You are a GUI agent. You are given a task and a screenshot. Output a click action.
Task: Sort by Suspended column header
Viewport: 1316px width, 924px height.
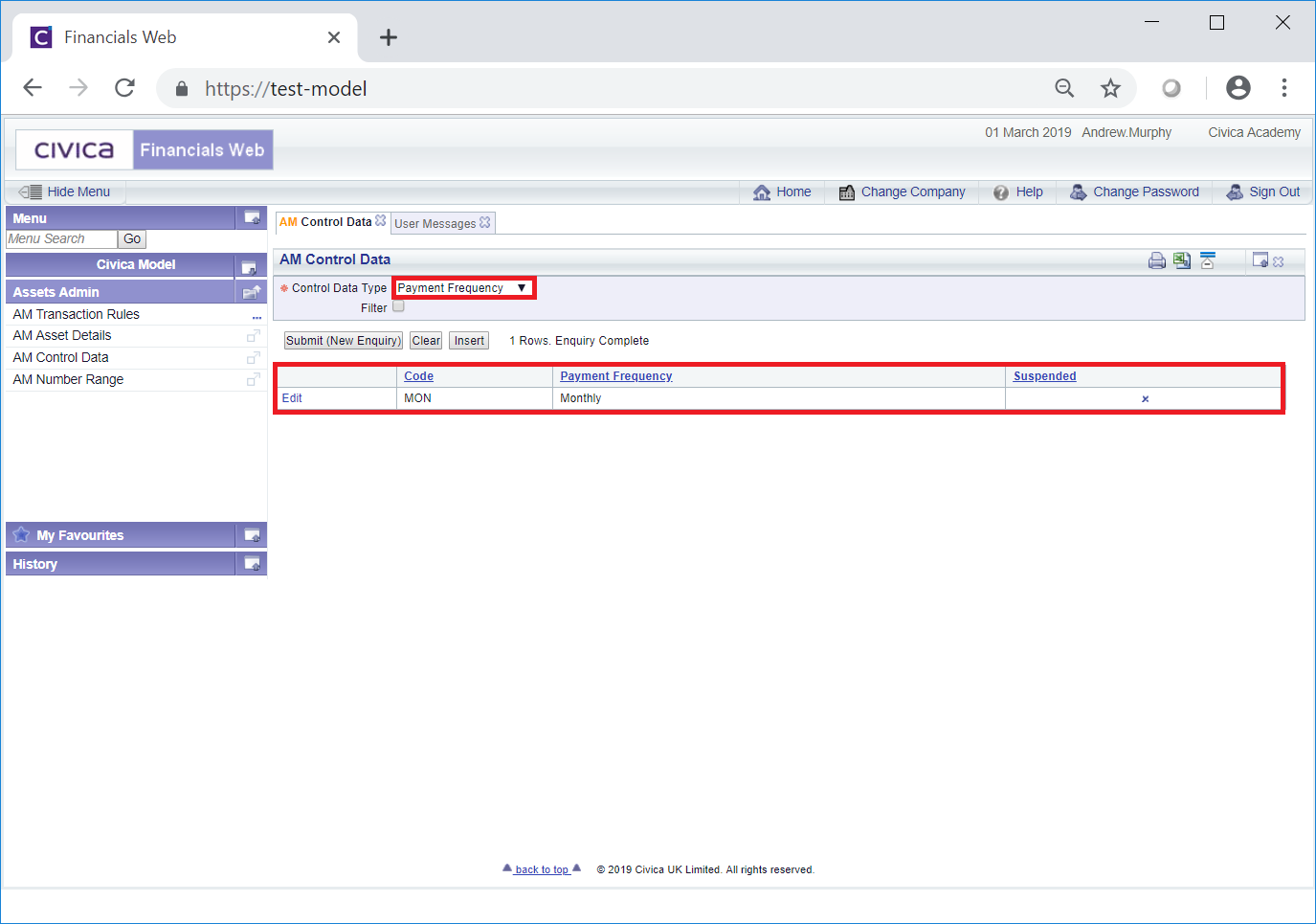pyautogui.click(x=1045, y=376)
